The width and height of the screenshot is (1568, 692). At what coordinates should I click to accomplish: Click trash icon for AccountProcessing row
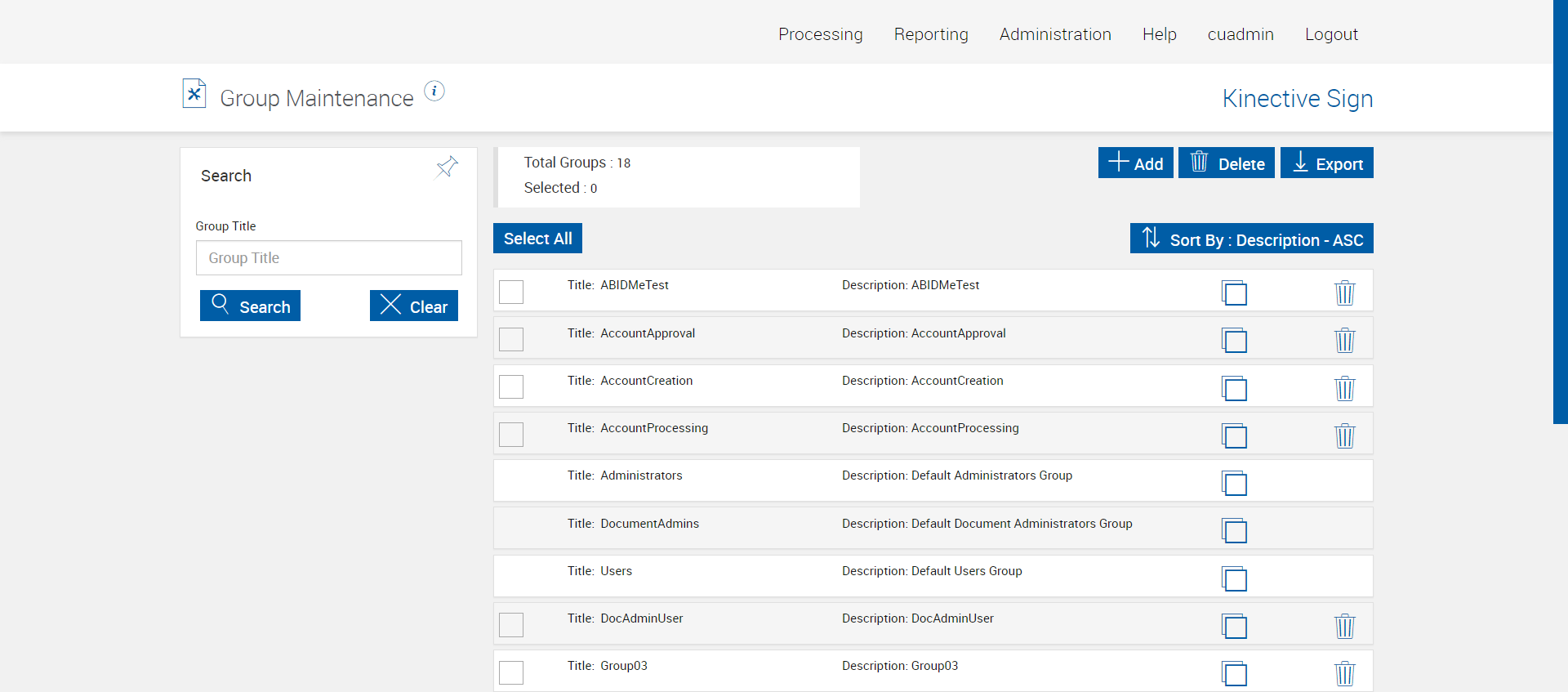tap(1344, 435)
